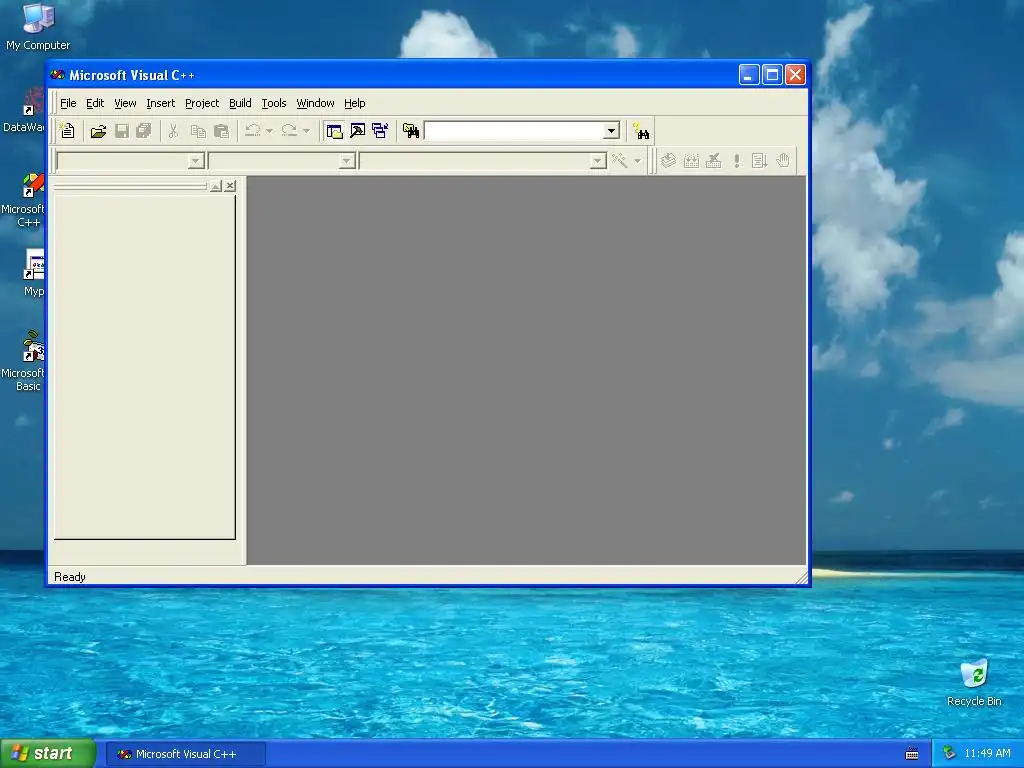Open the Tools menu
The image size is (1024, 768).
[274, 103]
